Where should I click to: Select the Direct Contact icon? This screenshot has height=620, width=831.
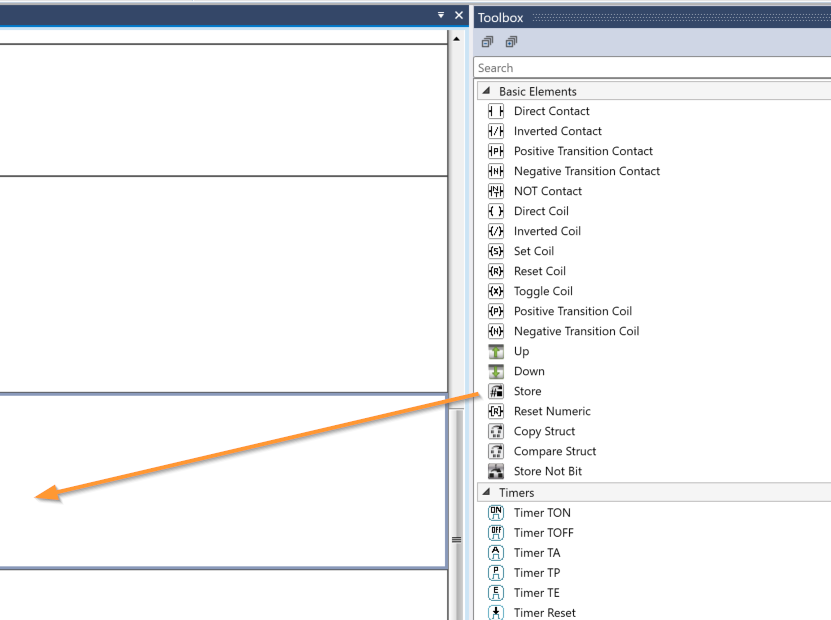click(495, 111)
